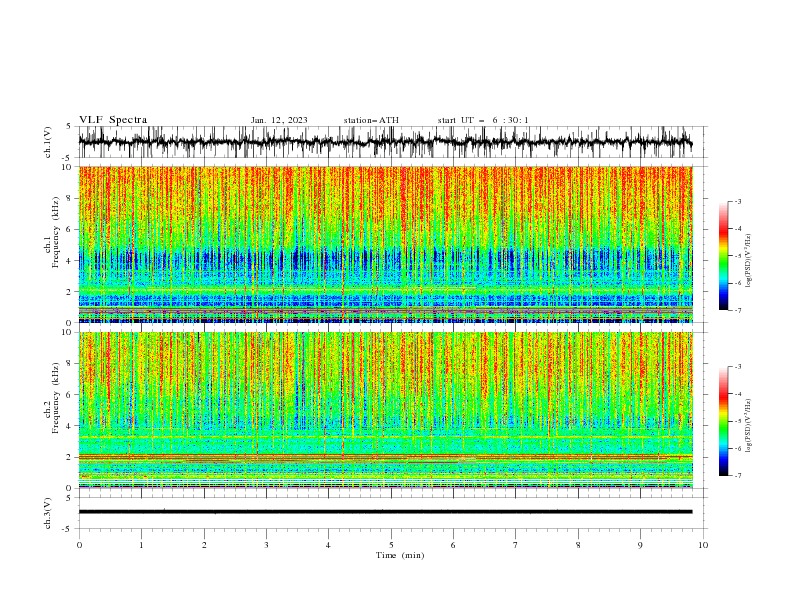Click the ch.3 flat waveform trace
This screenshot has width=792, height=612.
pos(385,512)
